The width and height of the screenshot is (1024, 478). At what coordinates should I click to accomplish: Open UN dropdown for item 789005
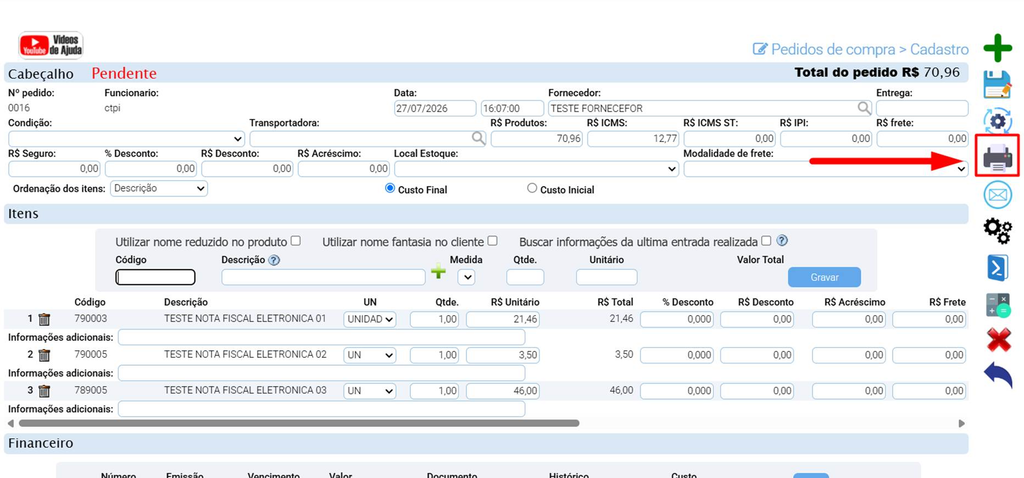370,391
